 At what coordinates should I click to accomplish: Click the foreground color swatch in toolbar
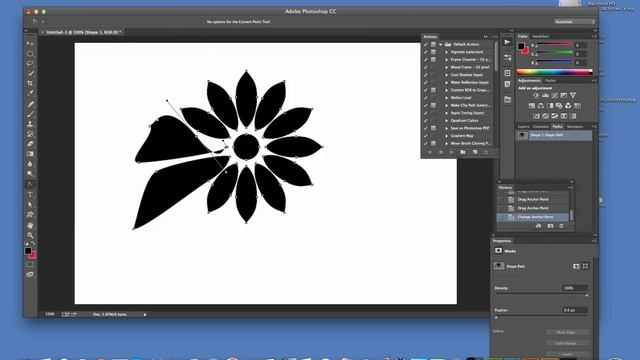pos(28,251)
